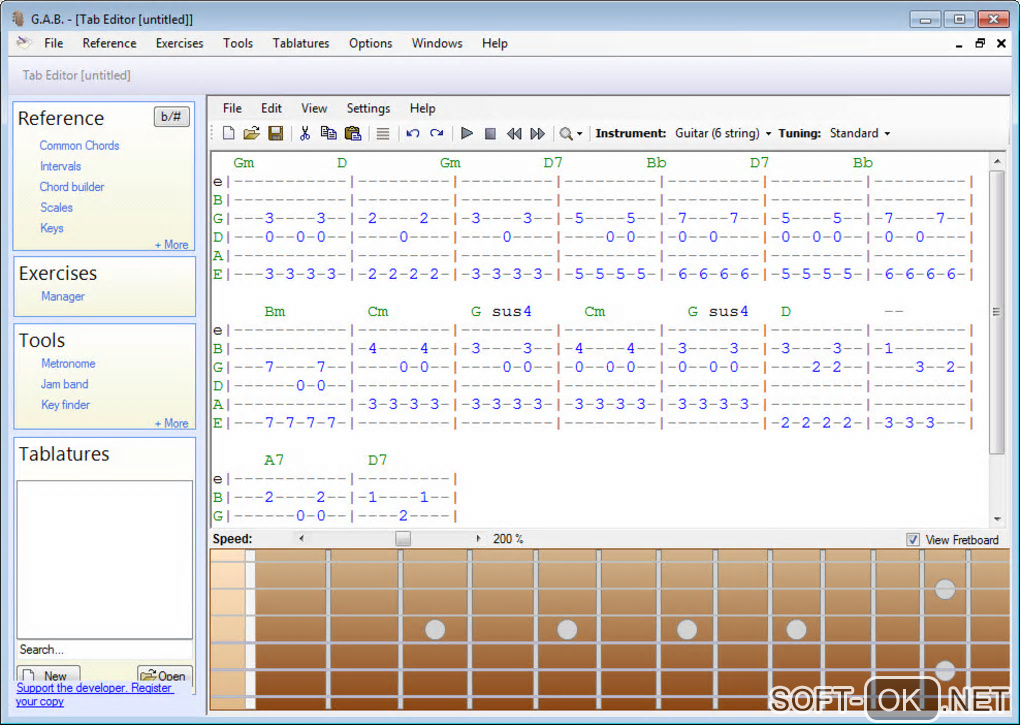The image size is (1020, 725).
Task: Cut selection with the scissors icon
Action: [x=305, y=133]
